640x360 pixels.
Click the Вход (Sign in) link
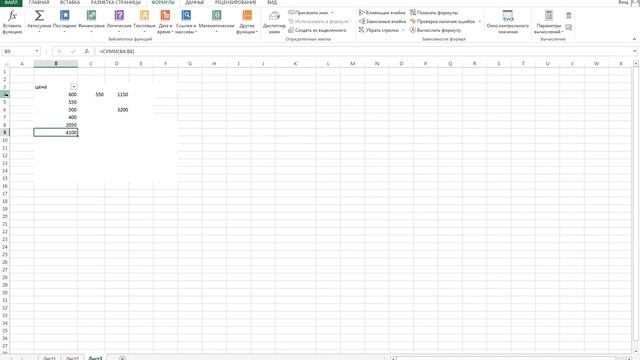pos(623,2)
